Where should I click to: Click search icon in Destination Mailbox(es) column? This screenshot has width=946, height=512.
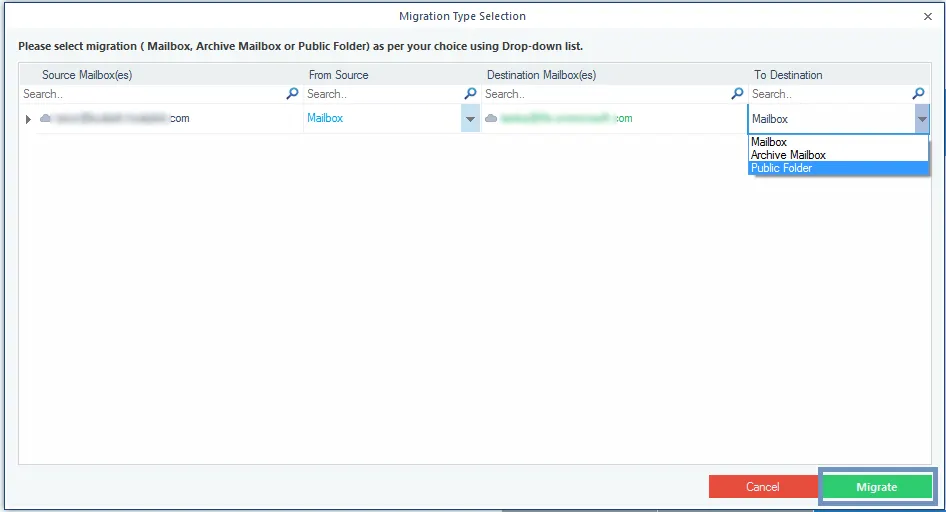tap(737, 93)
